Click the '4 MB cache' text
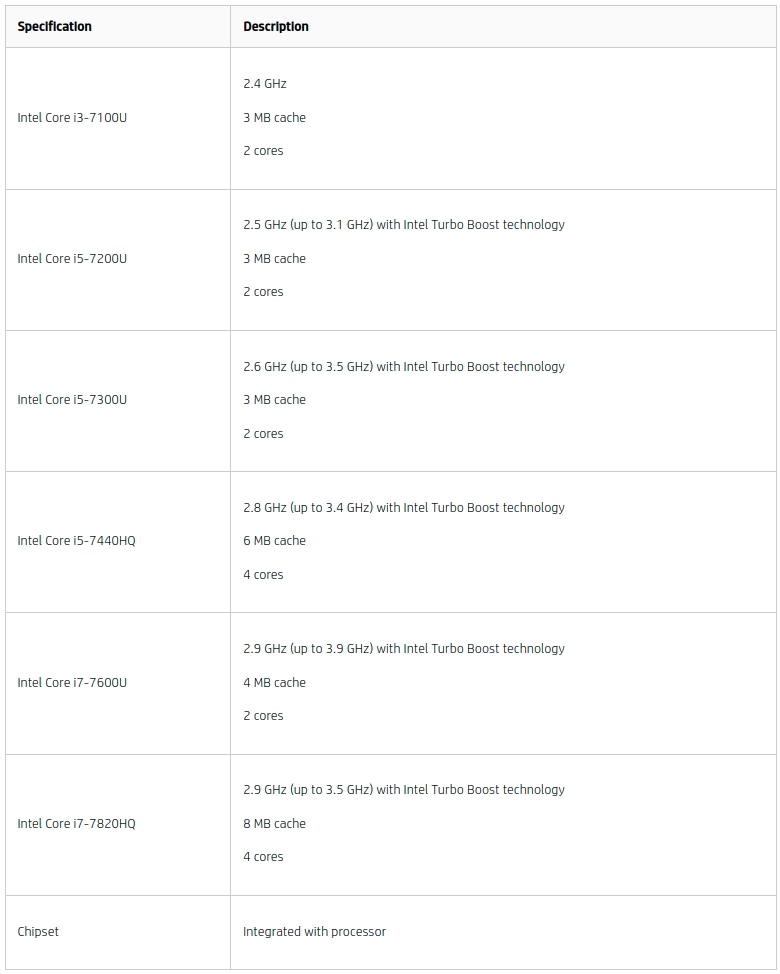The height and width of the screenshot is (974, 780). tap(274, 682)
